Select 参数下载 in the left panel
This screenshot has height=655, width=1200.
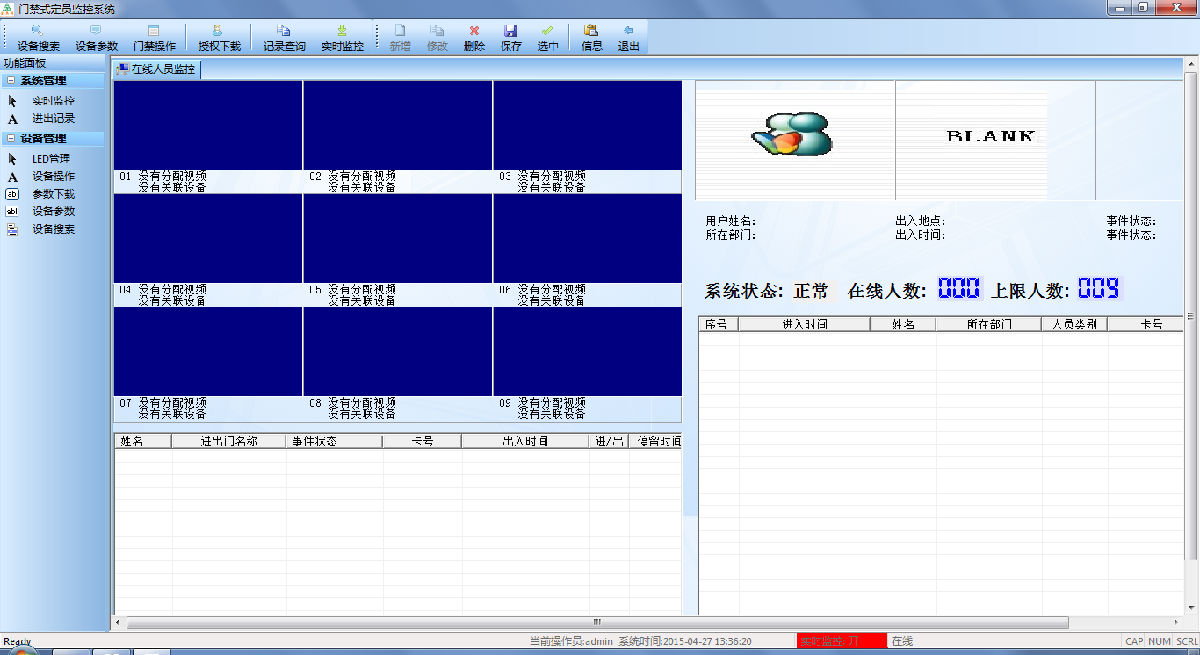53,194
